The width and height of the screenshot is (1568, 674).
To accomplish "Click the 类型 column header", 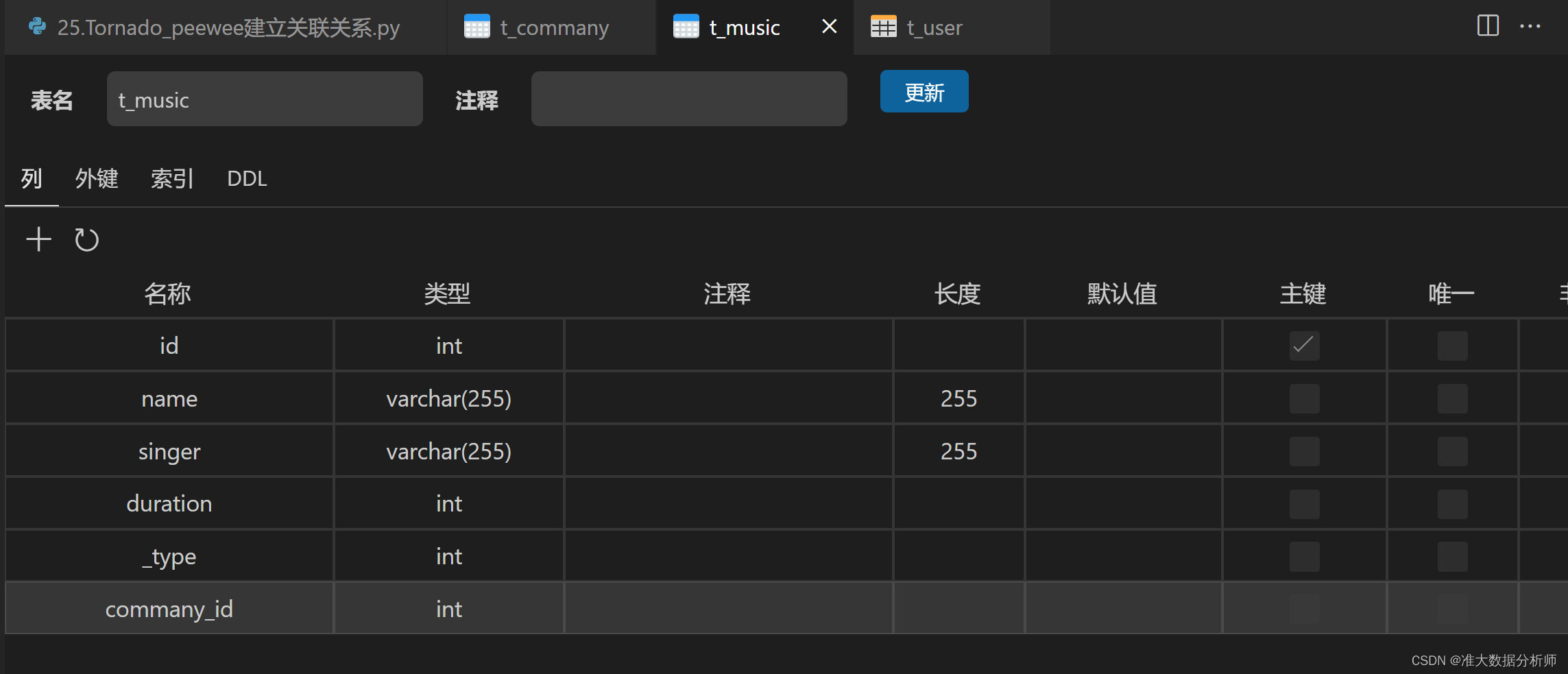I will (448, 294).
